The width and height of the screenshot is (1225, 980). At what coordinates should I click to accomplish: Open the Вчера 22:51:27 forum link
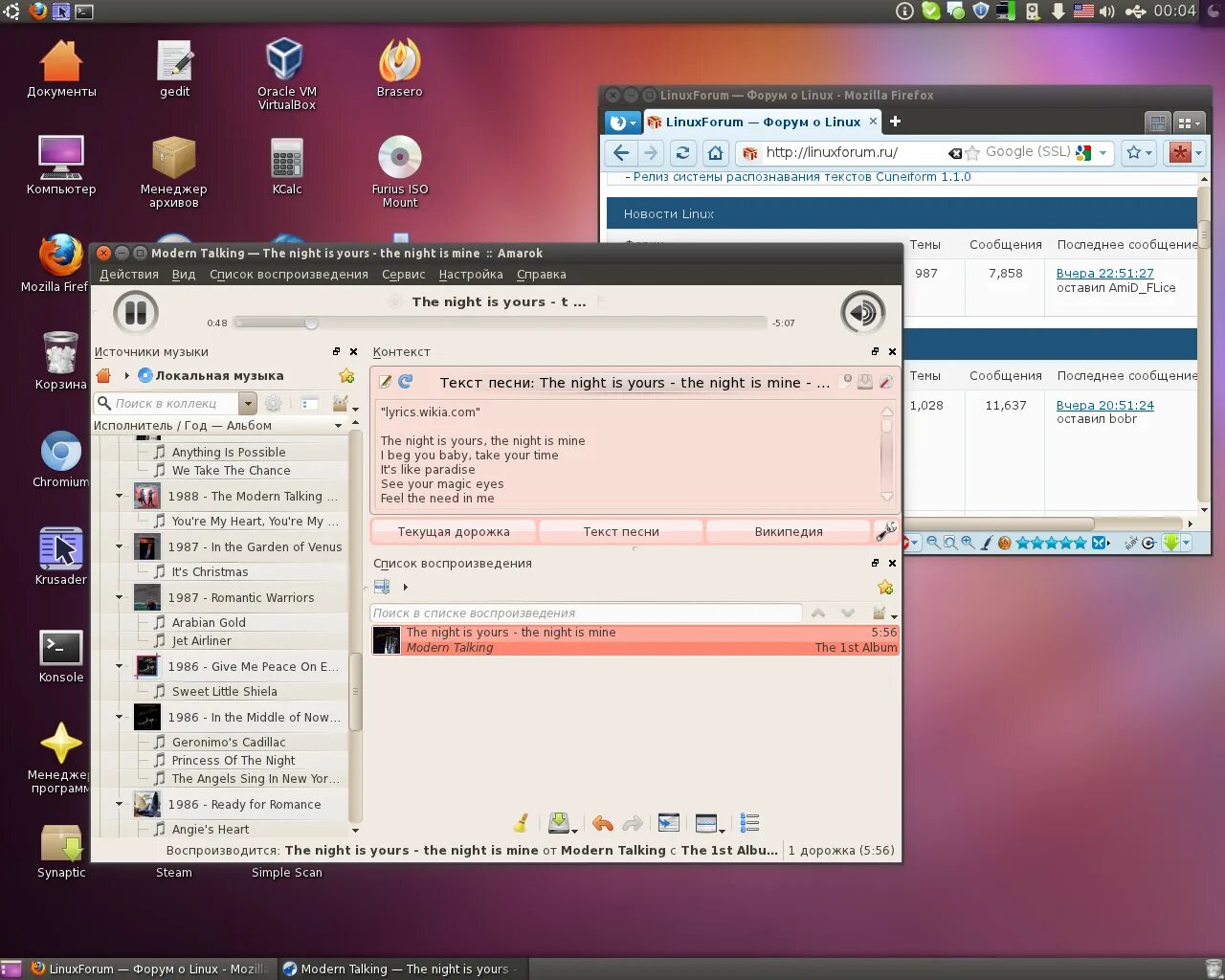coord(1105,273)
